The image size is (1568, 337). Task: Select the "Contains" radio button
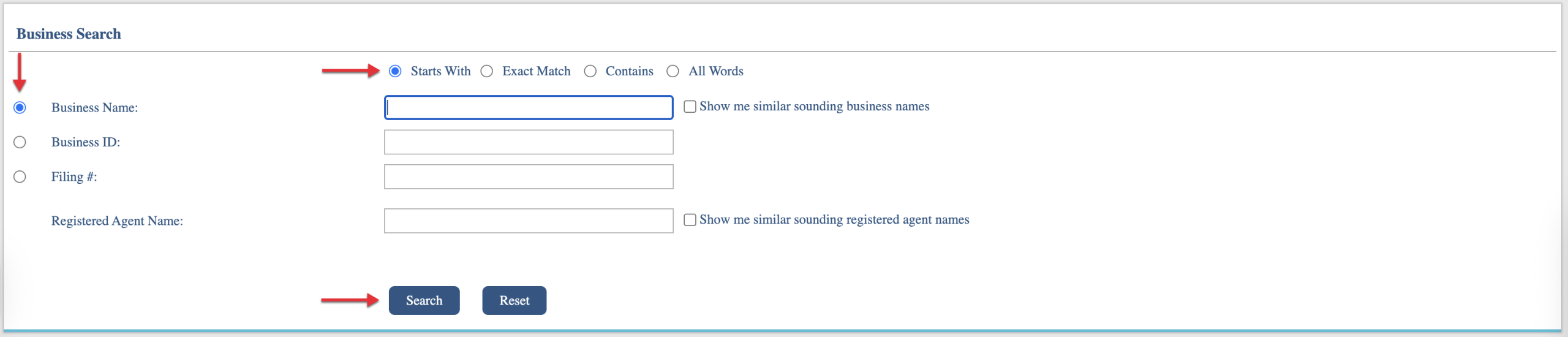590,71
